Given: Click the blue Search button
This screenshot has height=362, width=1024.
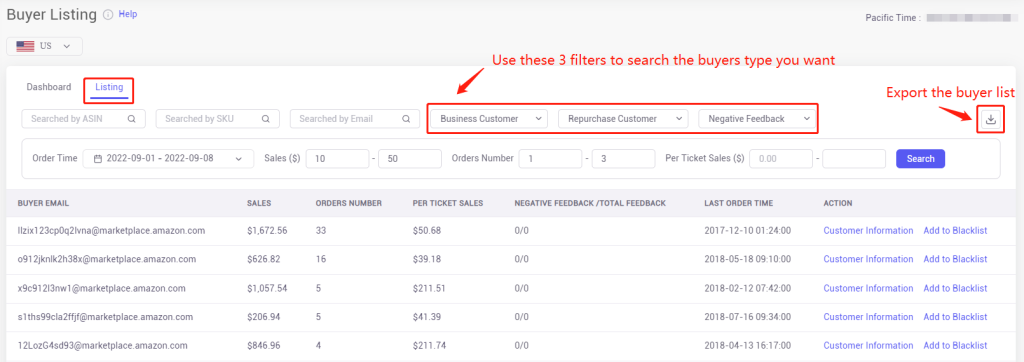Looking at the screenshot, I should point(920,159).
